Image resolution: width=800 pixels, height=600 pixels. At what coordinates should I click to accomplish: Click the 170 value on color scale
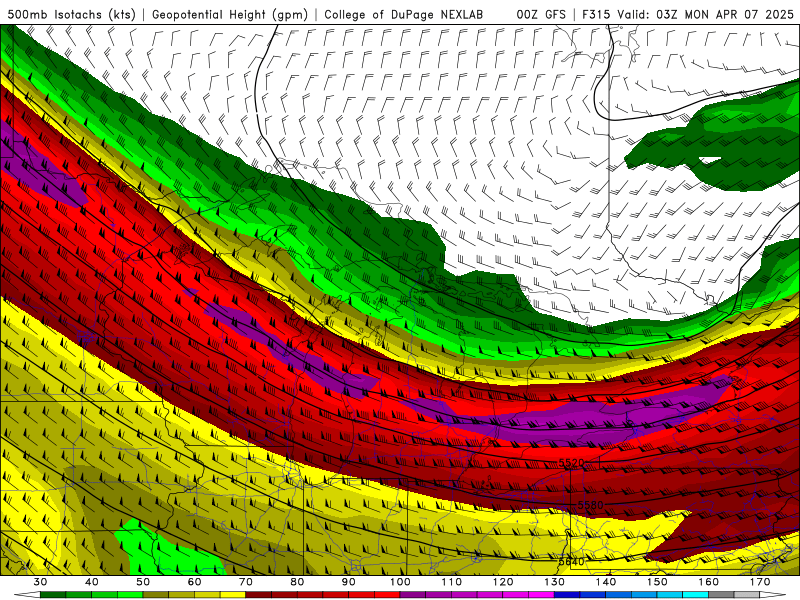point(760,582)
